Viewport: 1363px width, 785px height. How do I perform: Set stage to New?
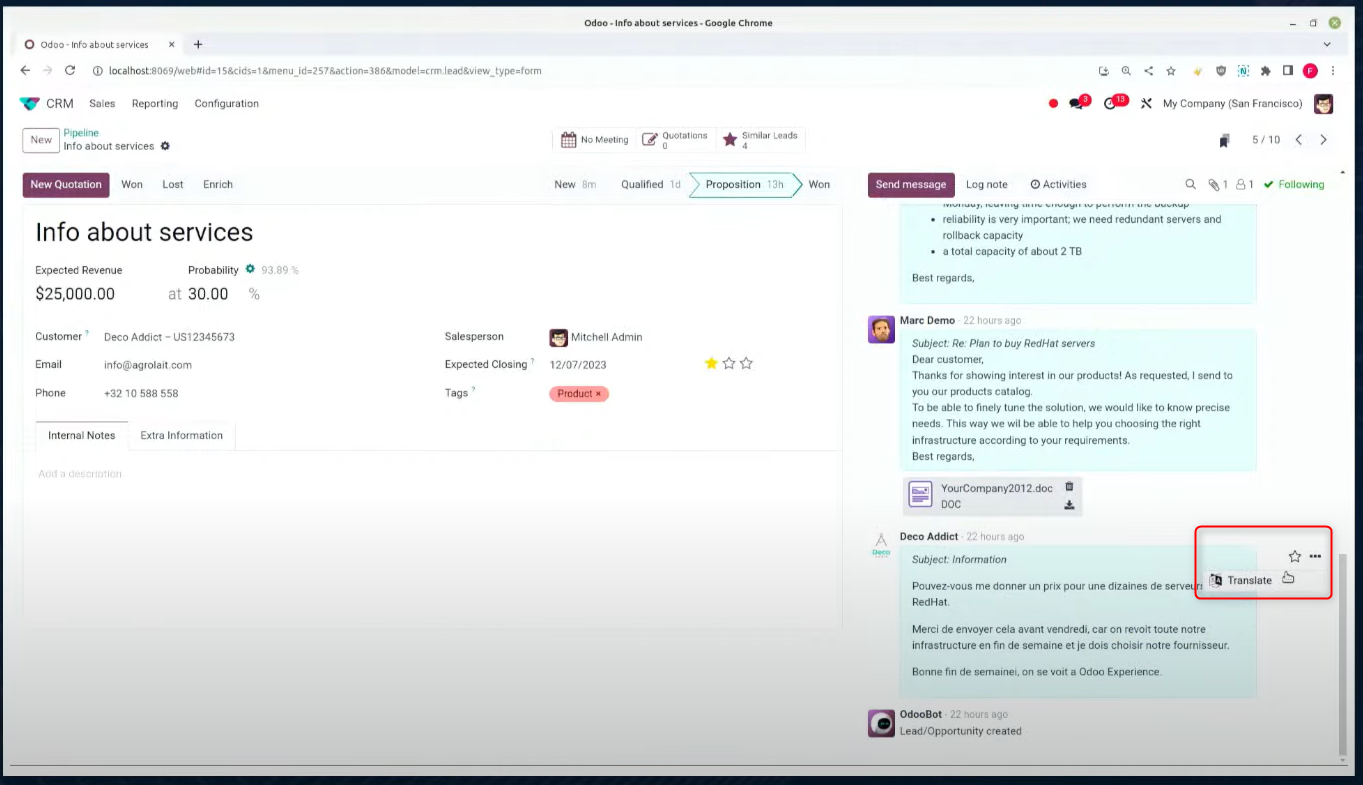[575, 184]
